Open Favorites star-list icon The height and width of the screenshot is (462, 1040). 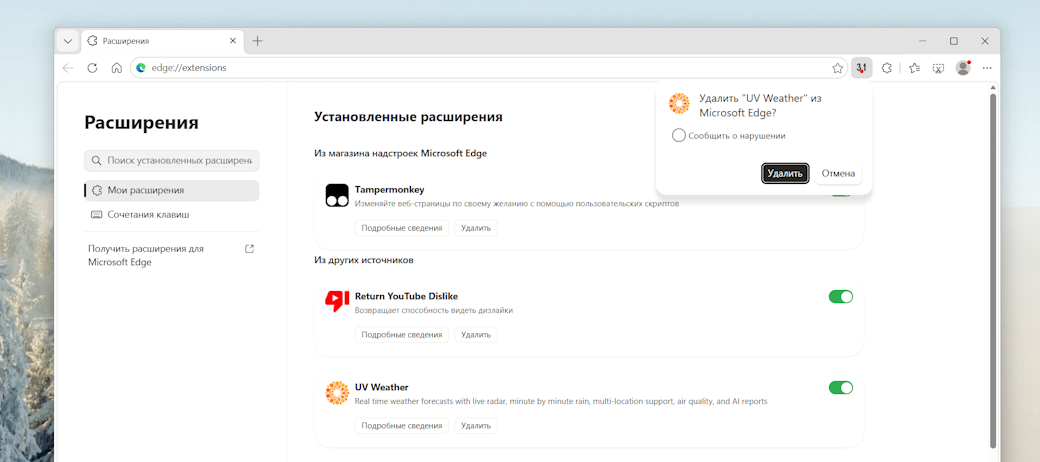point(915,68)
